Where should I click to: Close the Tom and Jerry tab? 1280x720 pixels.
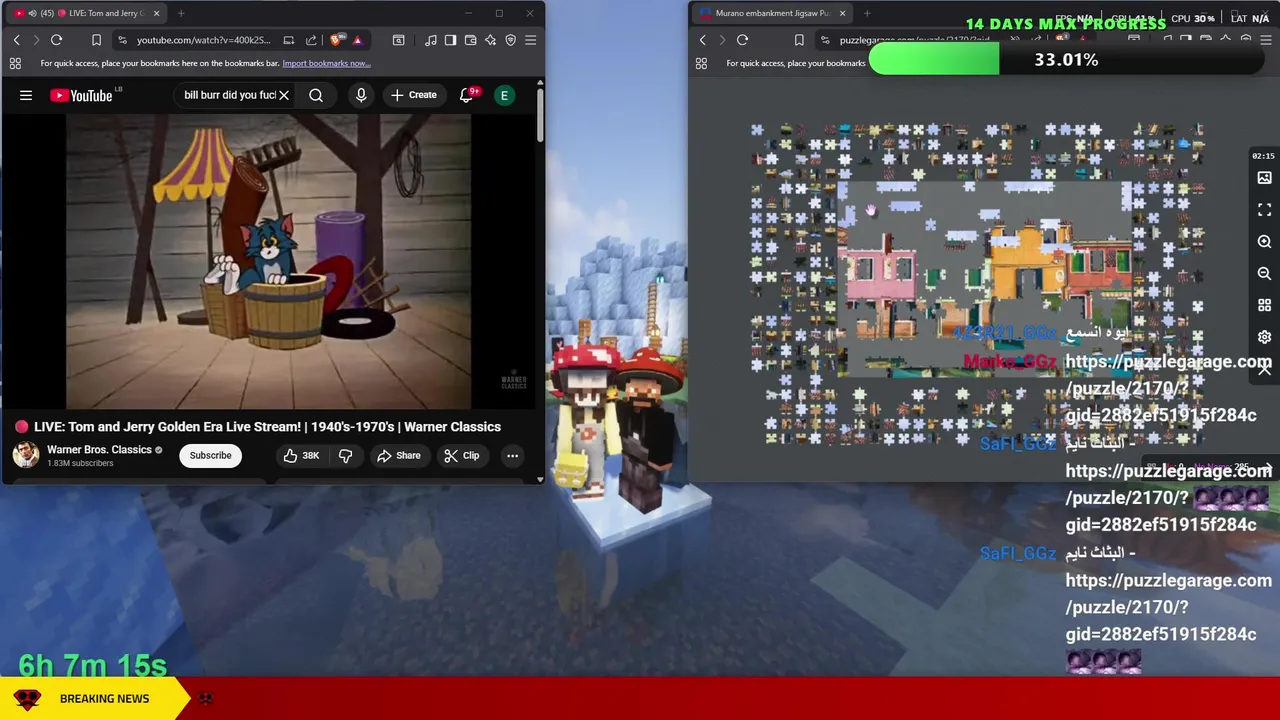[157, 13]
